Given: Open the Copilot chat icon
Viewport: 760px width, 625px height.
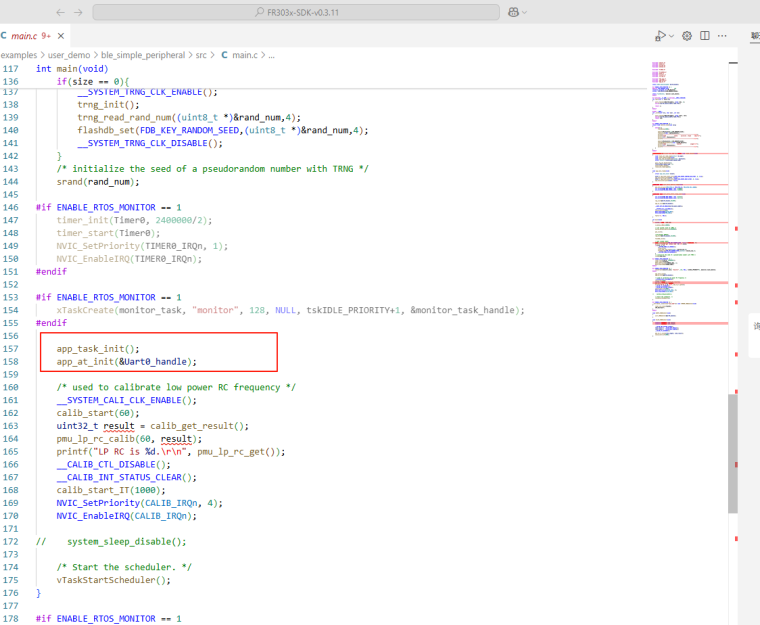Looking at the screenshot, I should [x=513, y=12].
